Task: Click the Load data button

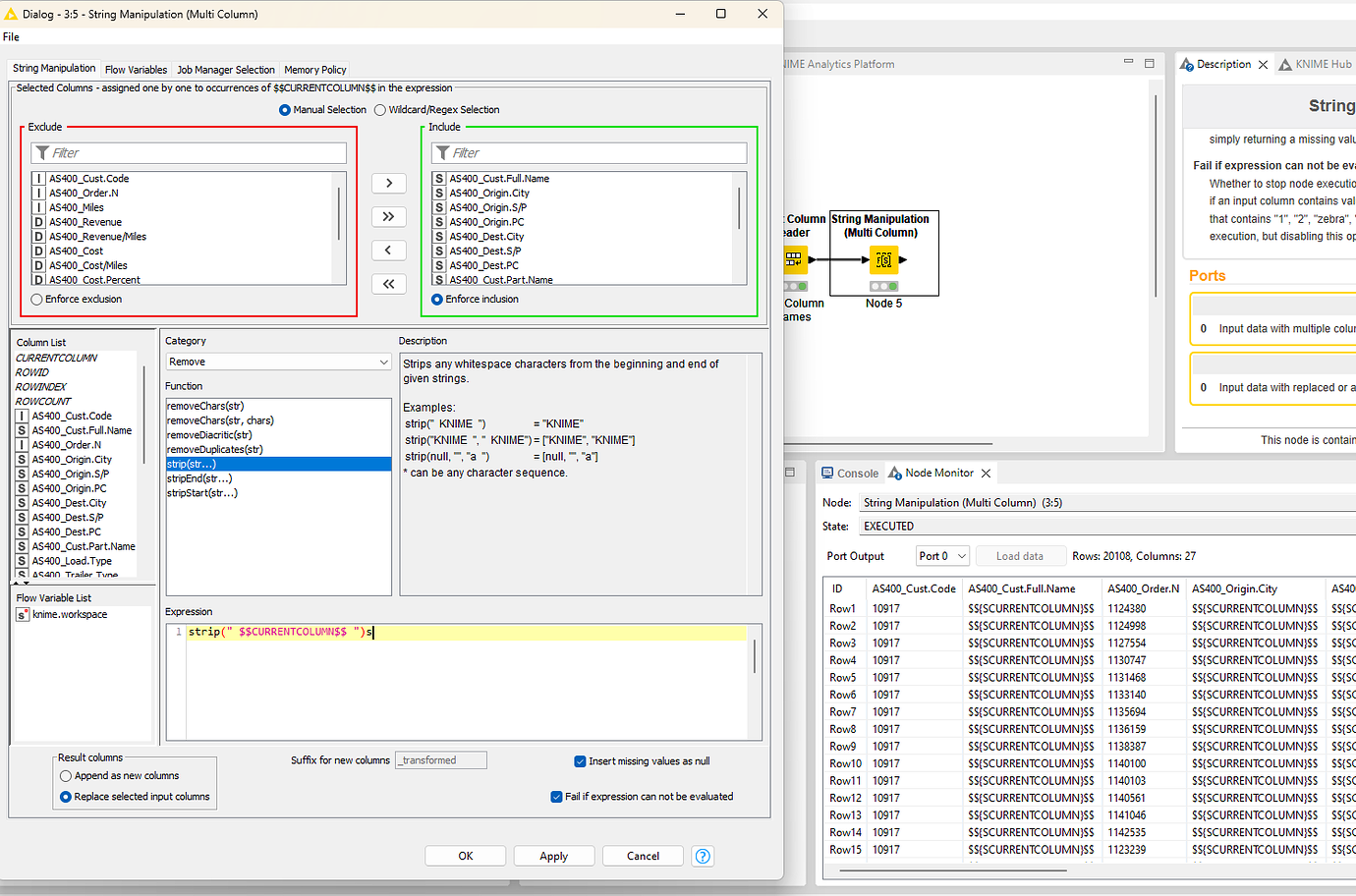Action: tap(1020, 556)
